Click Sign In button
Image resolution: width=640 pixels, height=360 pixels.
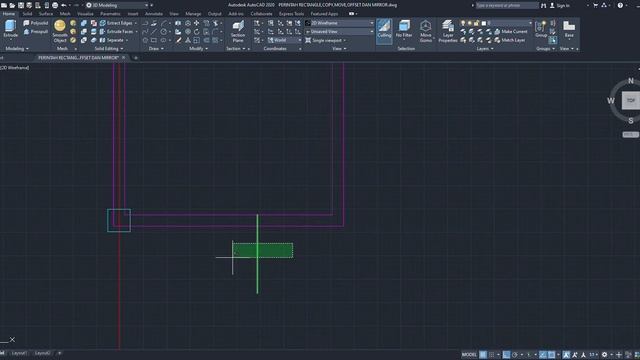tap(560, 5)
